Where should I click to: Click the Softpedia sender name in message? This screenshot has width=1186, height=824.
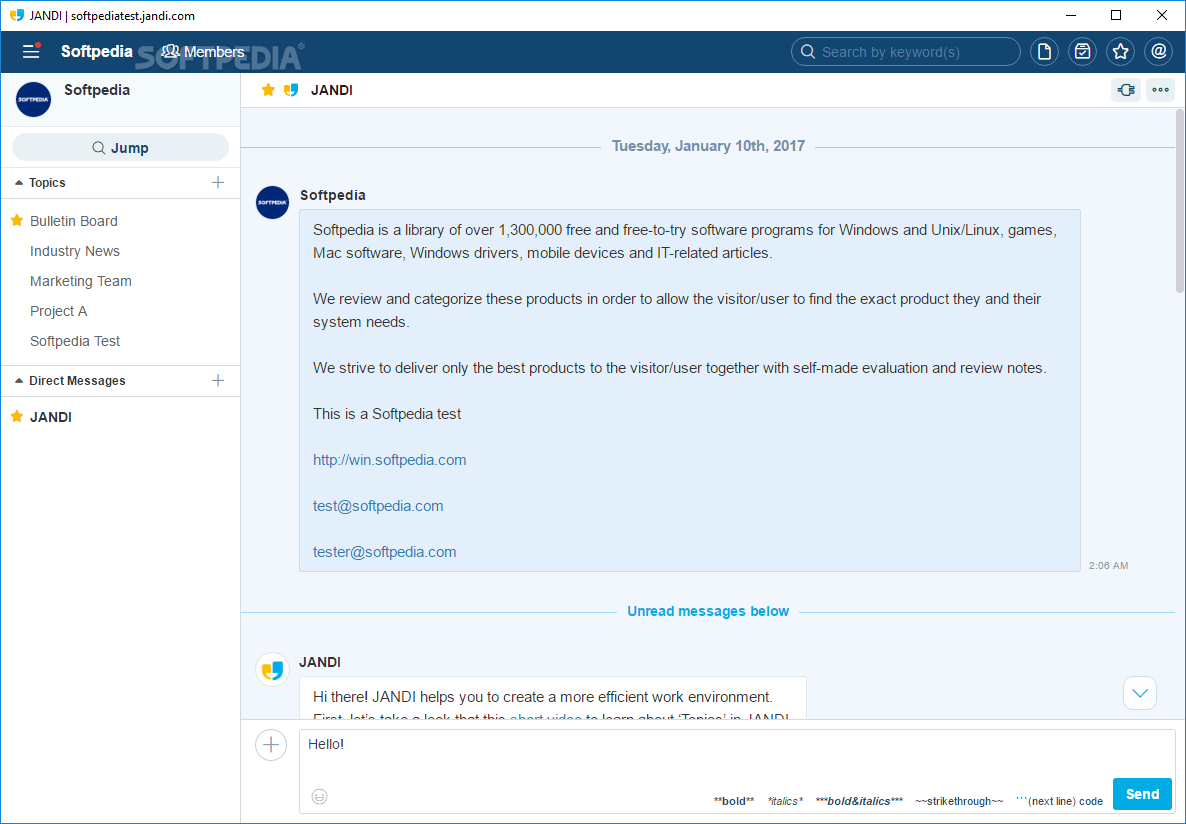pyautogui.click(x=333, y=195)
